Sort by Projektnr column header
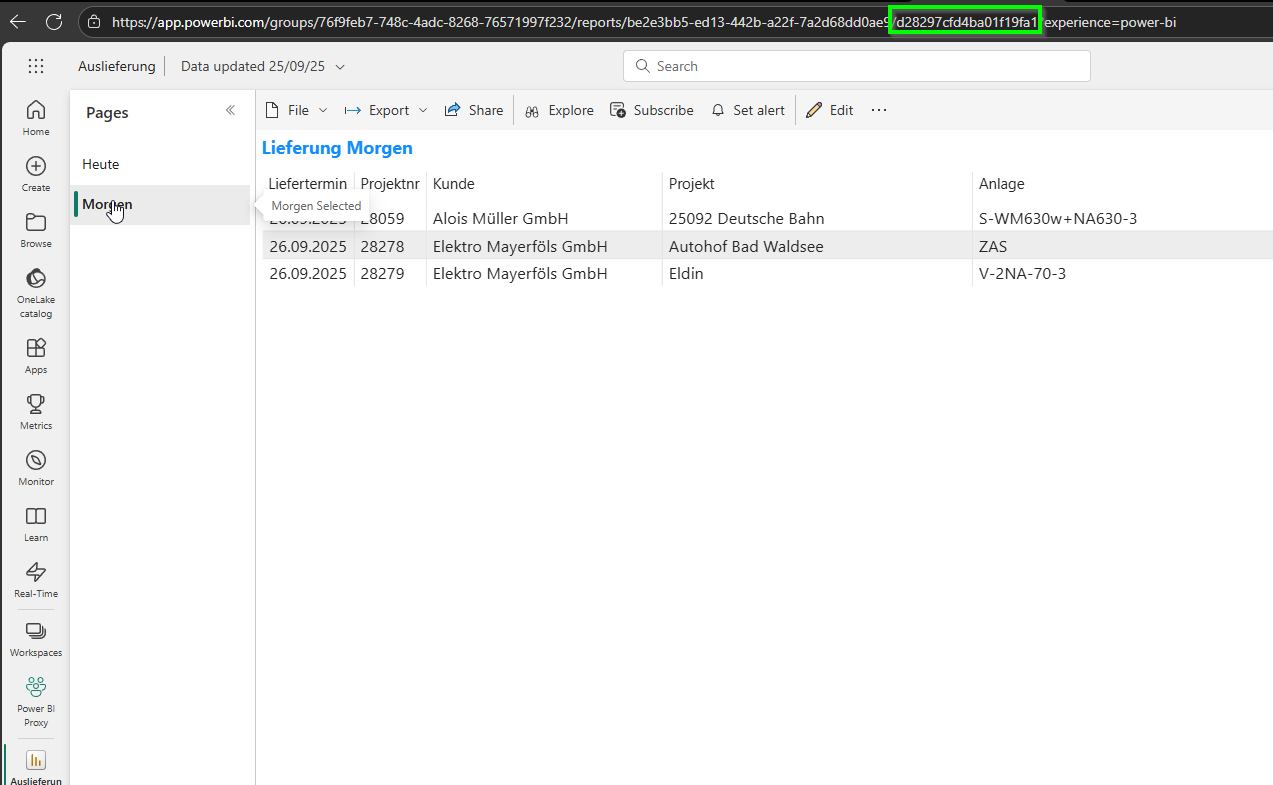 (x=390, y=184)
